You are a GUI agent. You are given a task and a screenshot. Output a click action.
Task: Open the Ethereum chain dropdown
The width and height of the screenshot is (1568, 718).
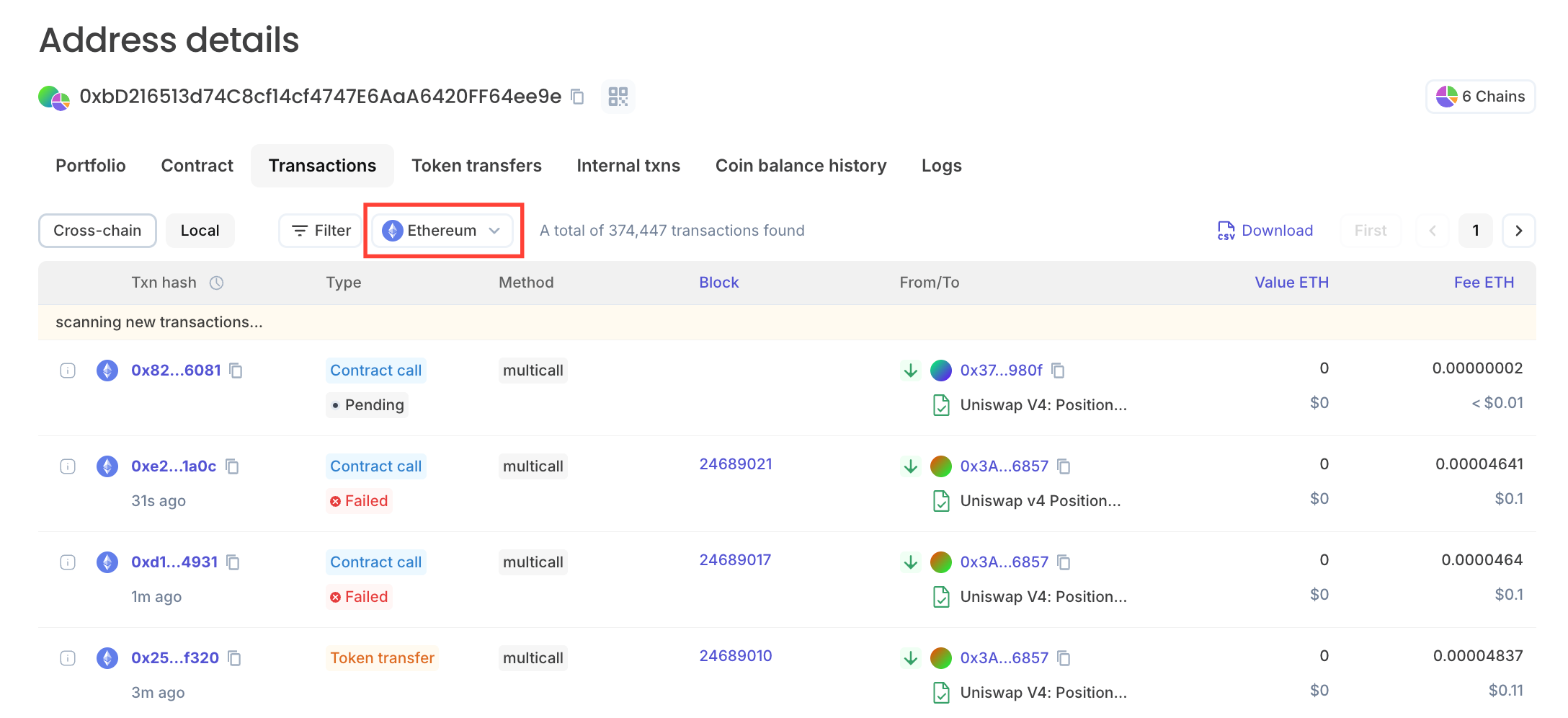(442, 231)
